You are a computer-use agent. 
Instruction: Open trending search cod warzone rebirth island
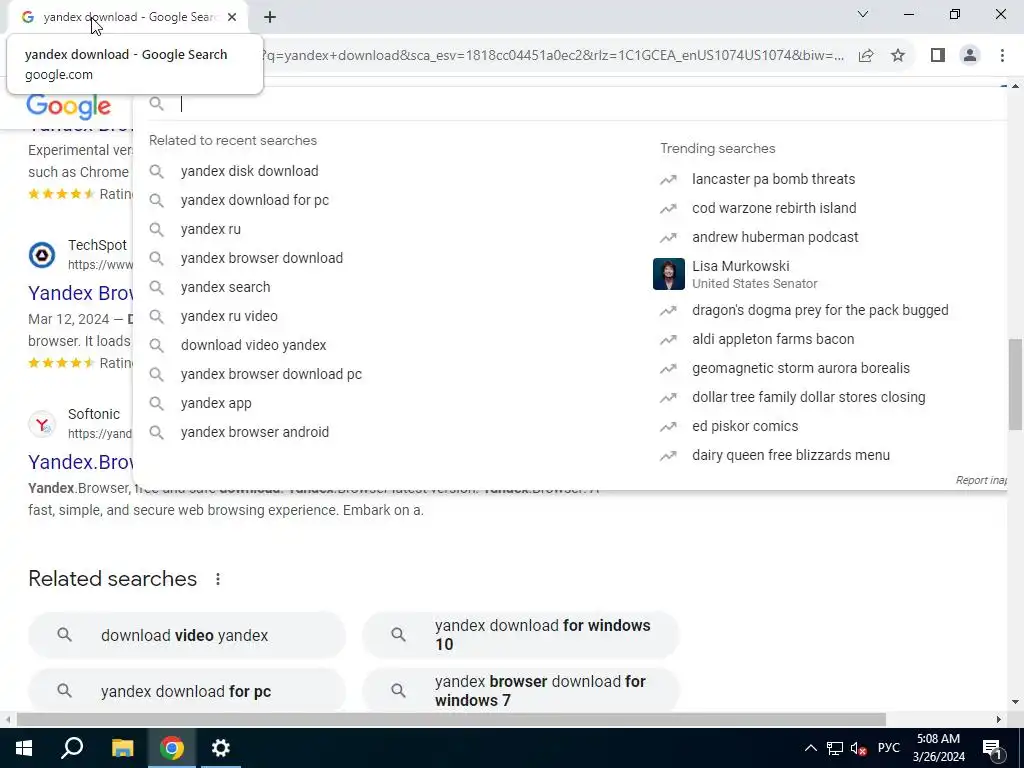[774, 208]
